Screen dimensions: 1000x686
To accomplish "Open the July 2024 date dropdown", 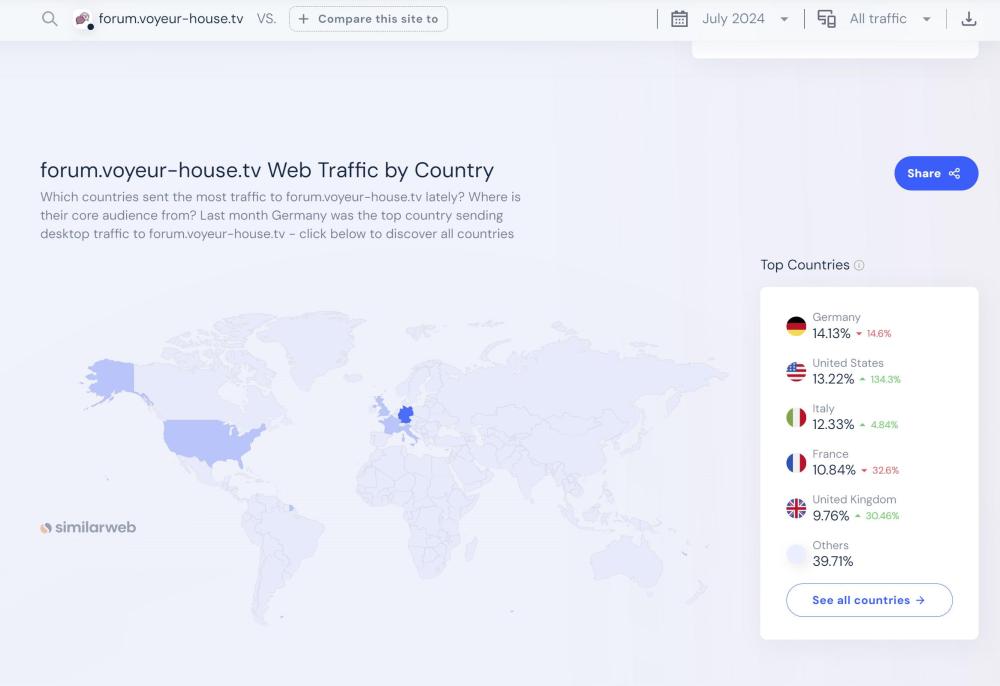I will click(x=745, y=19).
